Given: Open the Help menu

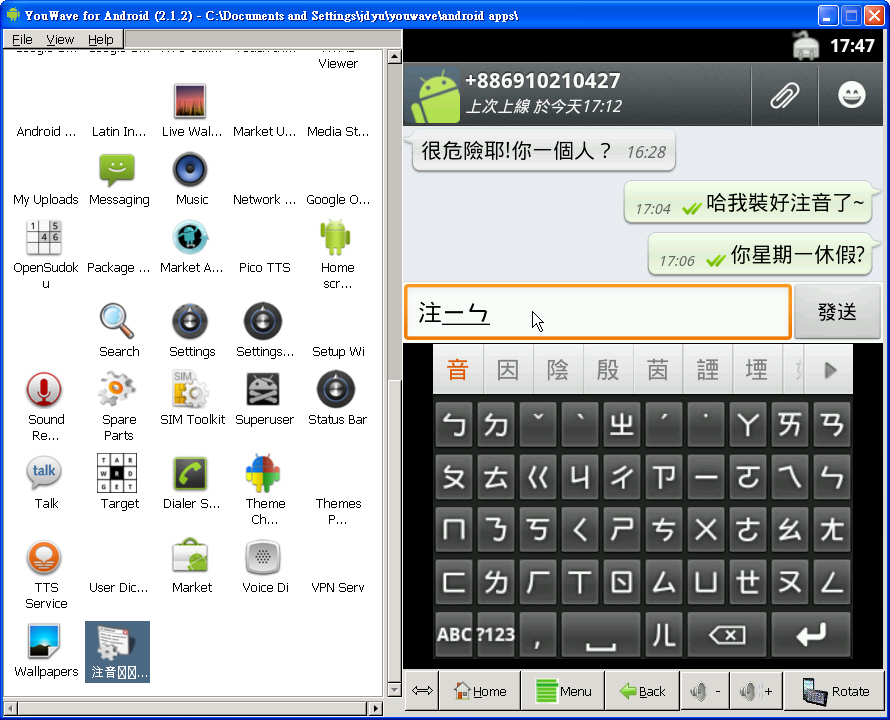Looking at the screenshot, I should [101, 39].
